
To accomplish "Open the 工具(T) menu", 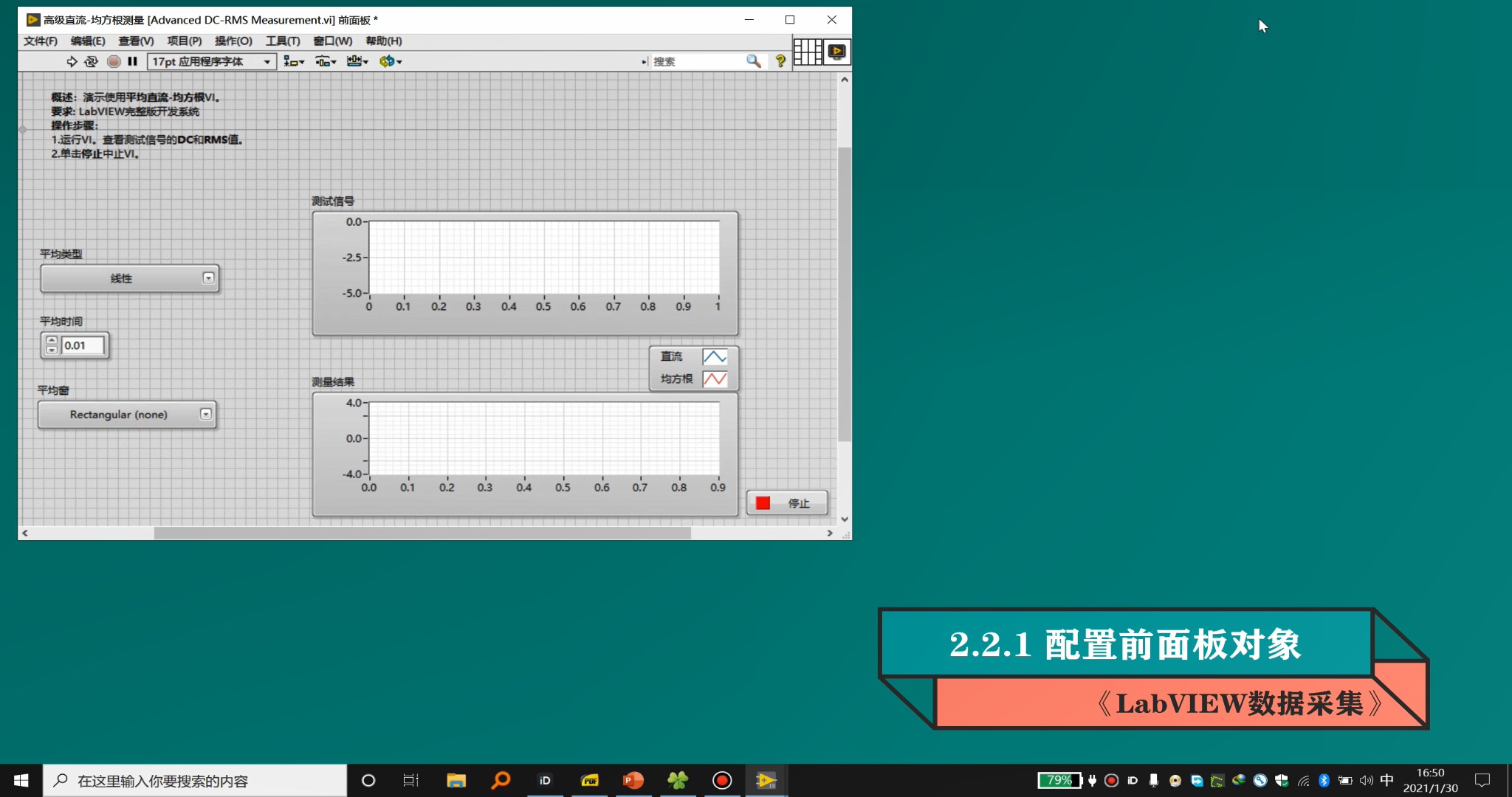I will [x=283, y=41].
